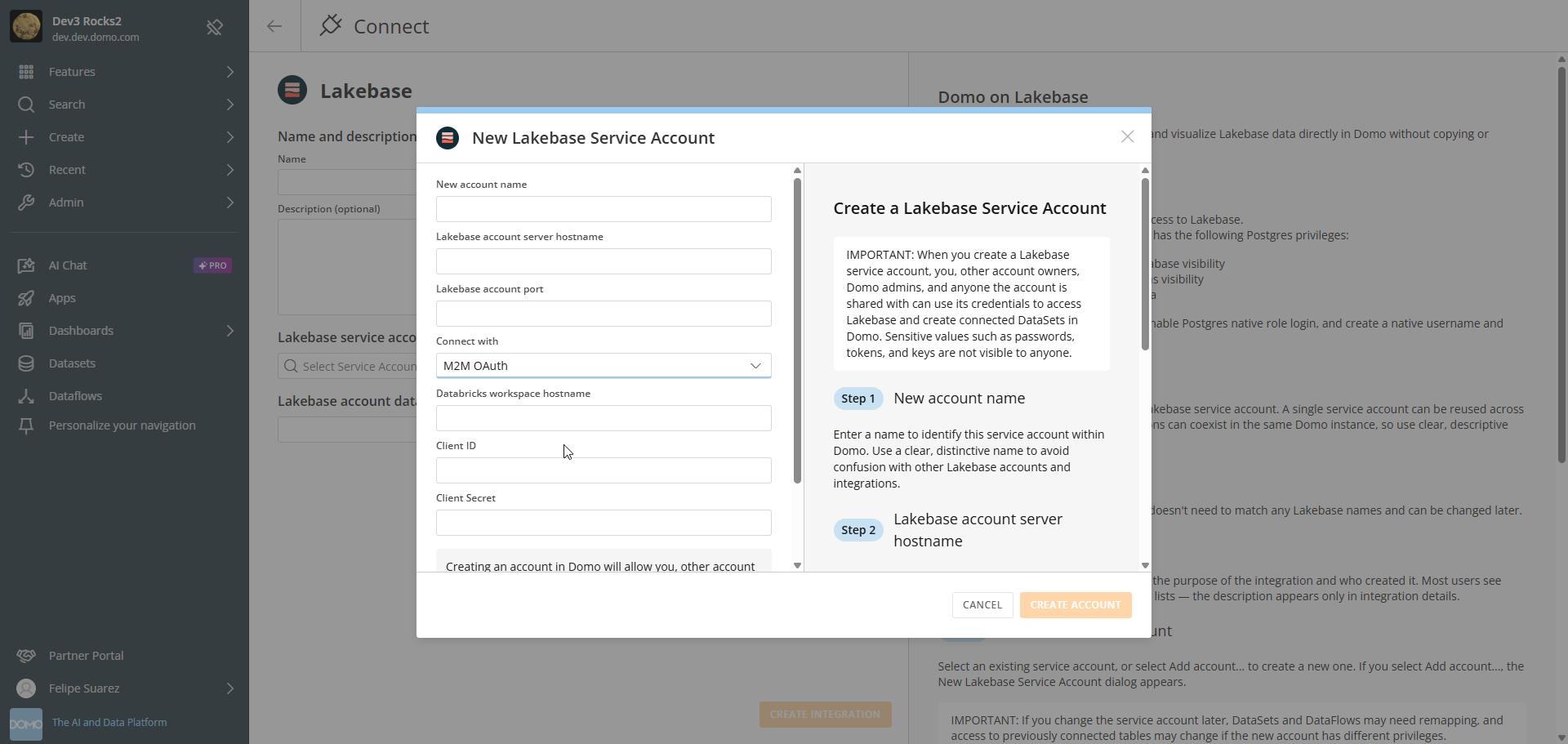Click the Connect plug icon in header

(x=330, y=26)
